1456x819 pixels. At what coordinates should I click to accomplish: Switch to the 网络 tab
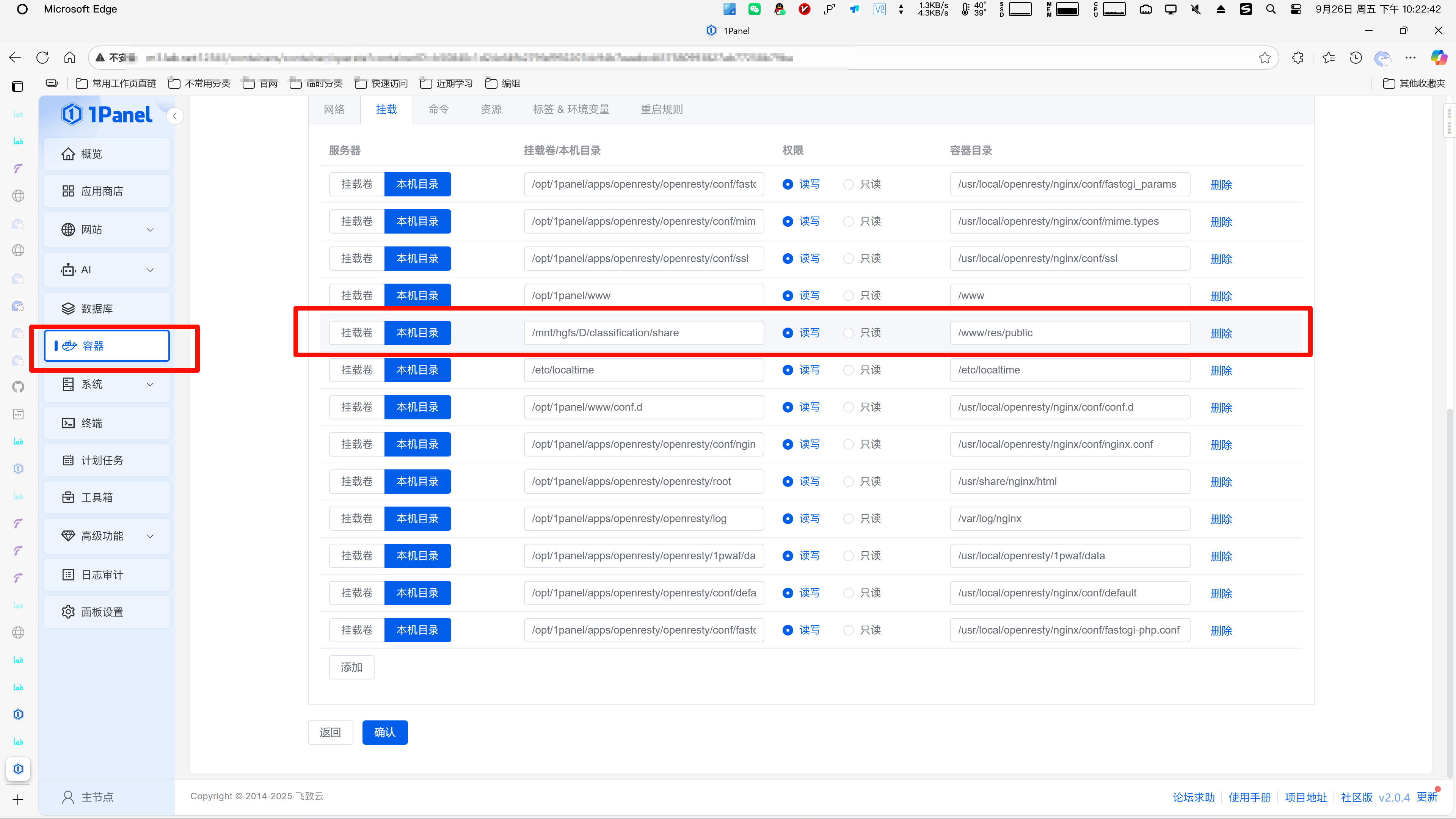point(334,109)
